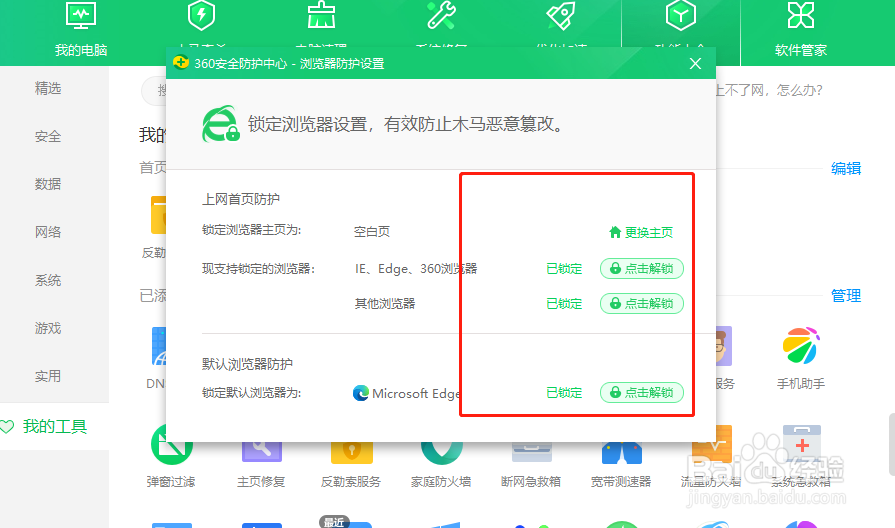
Task: Click the cube function icon in top bar
Action: [680, 16]
